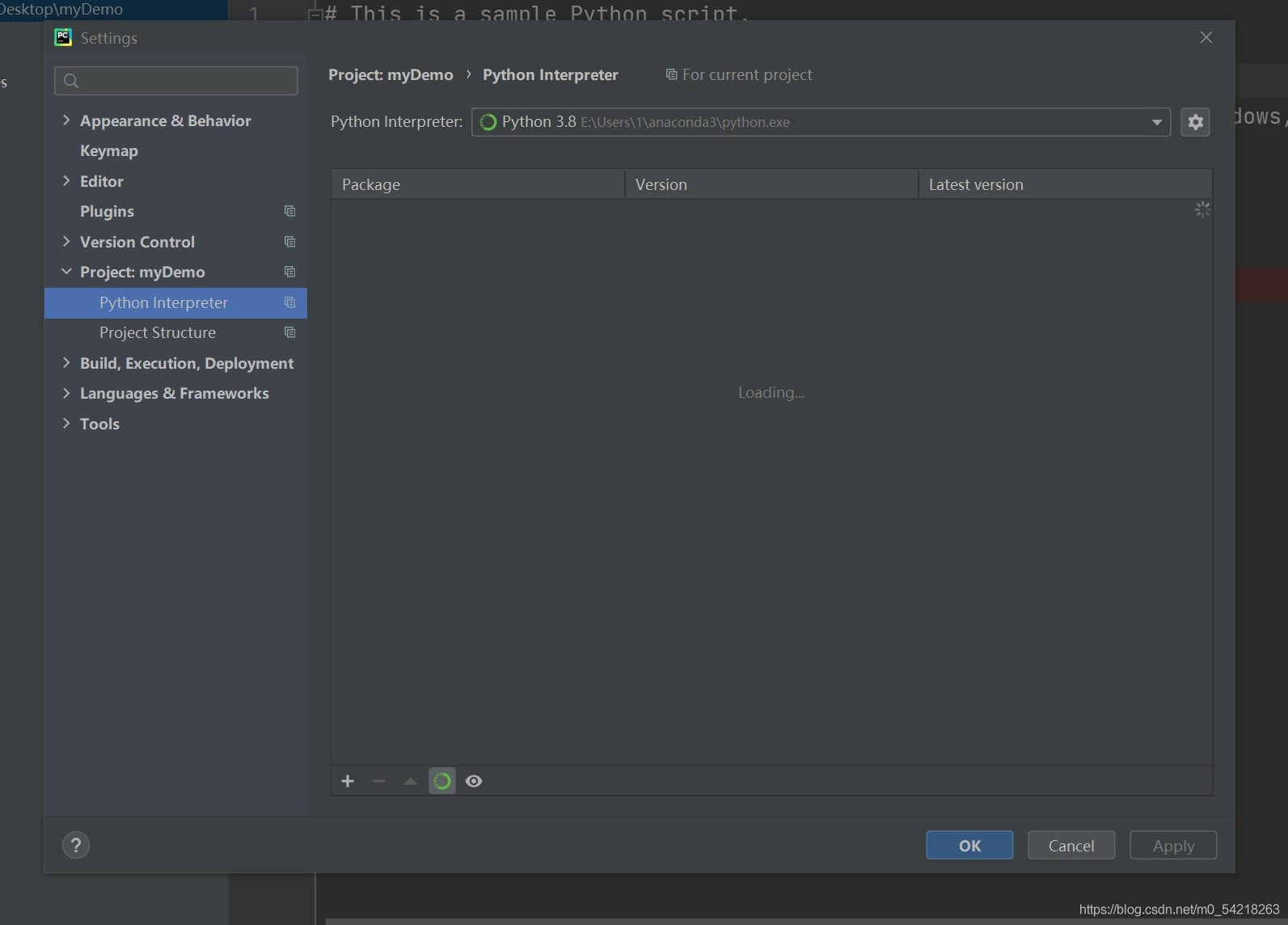
Task: Expand the Version Control section
Action: (x=66, y=242)
